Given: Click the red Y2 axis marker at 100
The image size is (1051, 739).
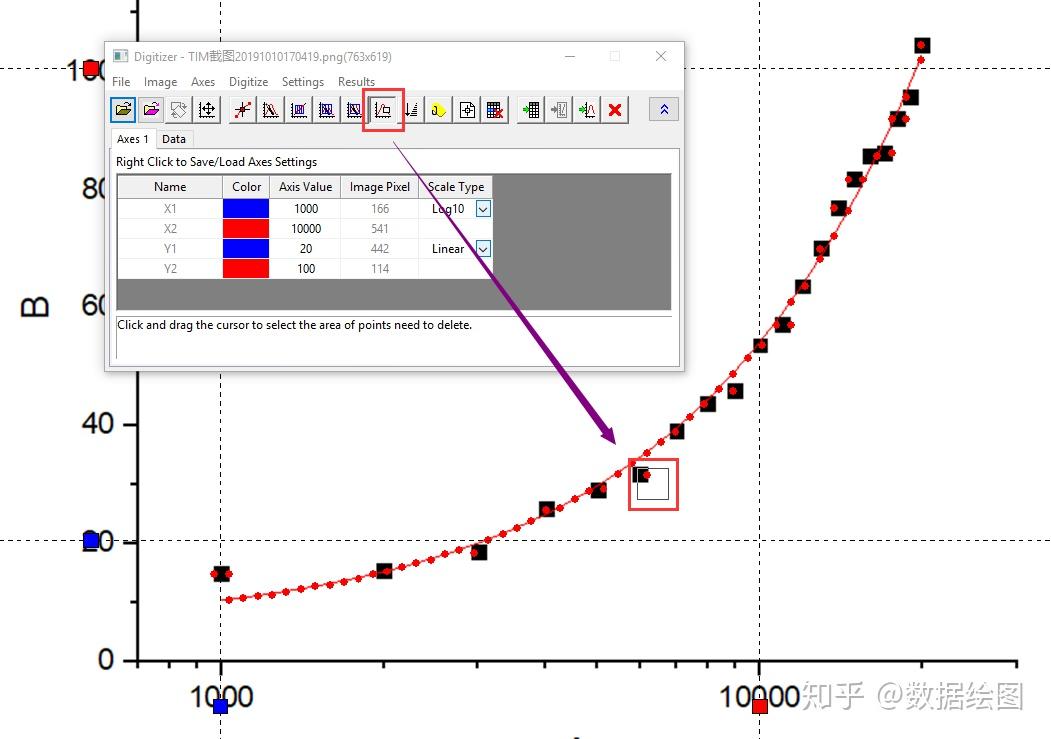Looking at the screenshot, I should (x=91, y=68).
